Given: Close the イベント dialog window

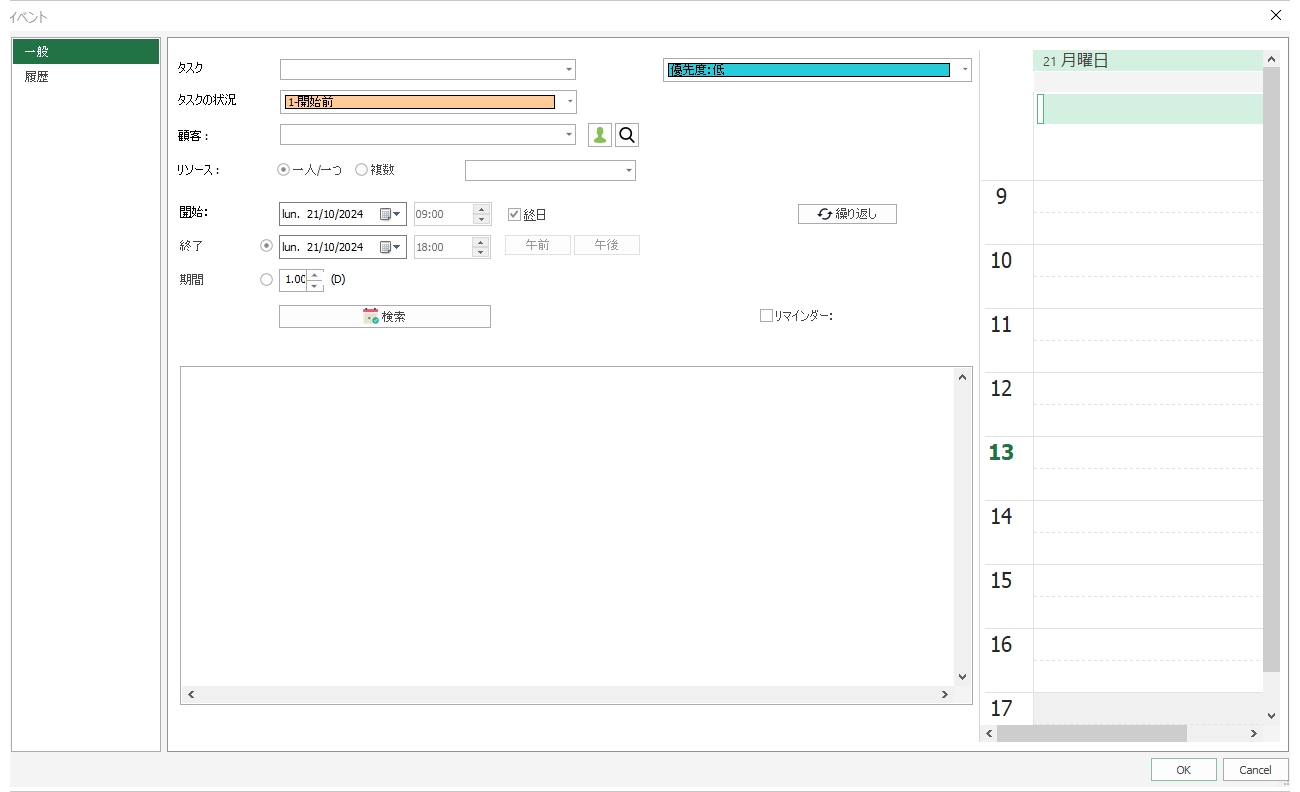Looking at the screenshot, I should pyautogui.click(x=1275, y=15).
